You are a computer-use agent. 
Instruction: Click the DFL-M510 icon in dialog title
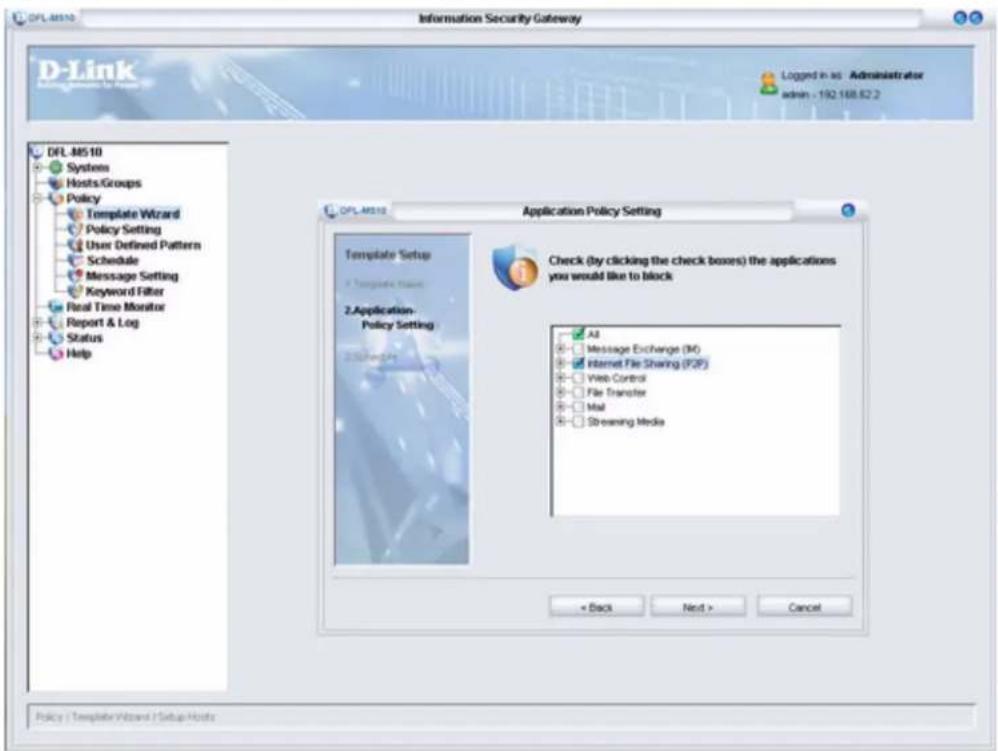coord(330,211)
